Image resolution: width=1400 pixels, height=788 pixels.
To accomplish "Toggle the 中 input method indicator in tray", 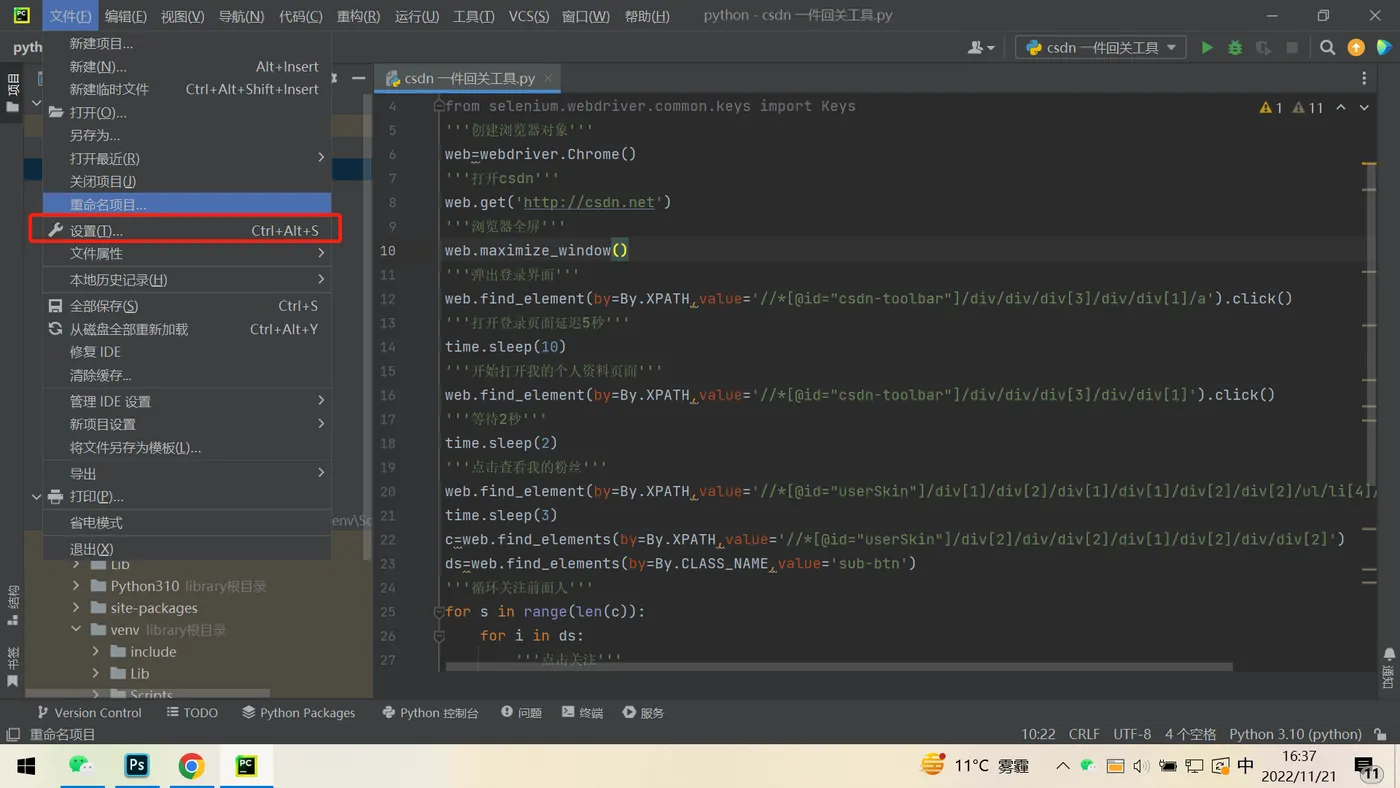I will point(1245,766).
